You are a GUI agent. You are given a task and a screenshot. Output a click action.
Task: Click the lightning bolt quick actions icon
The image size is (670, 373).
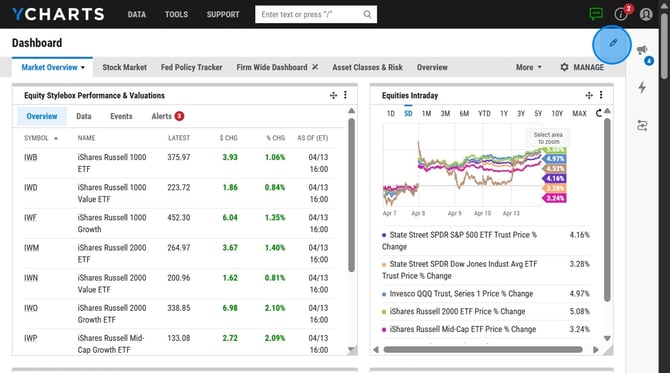642,87
